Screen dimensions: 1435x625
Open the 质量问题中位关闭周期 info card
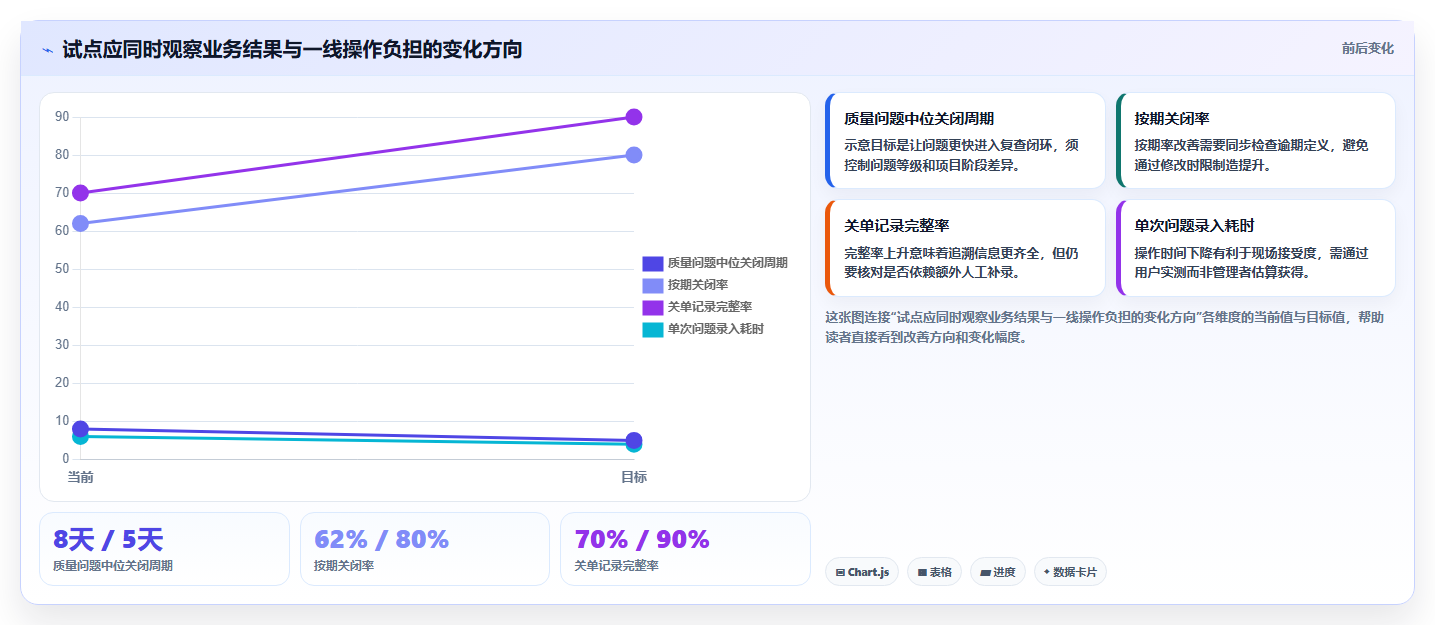965,140
